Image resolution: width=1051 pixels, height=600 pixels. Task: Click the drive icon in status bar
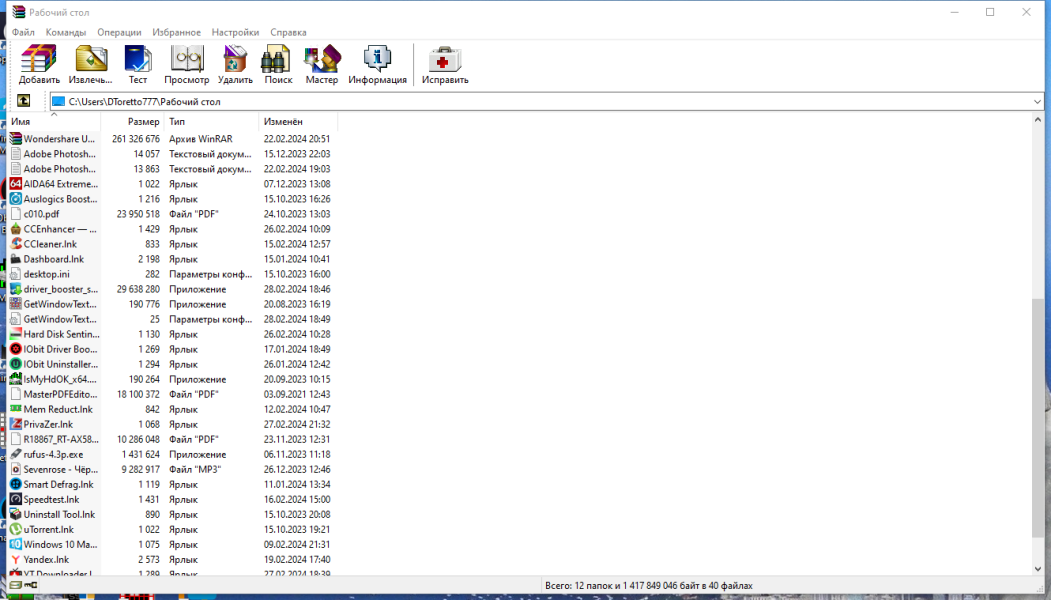(15, 585)
